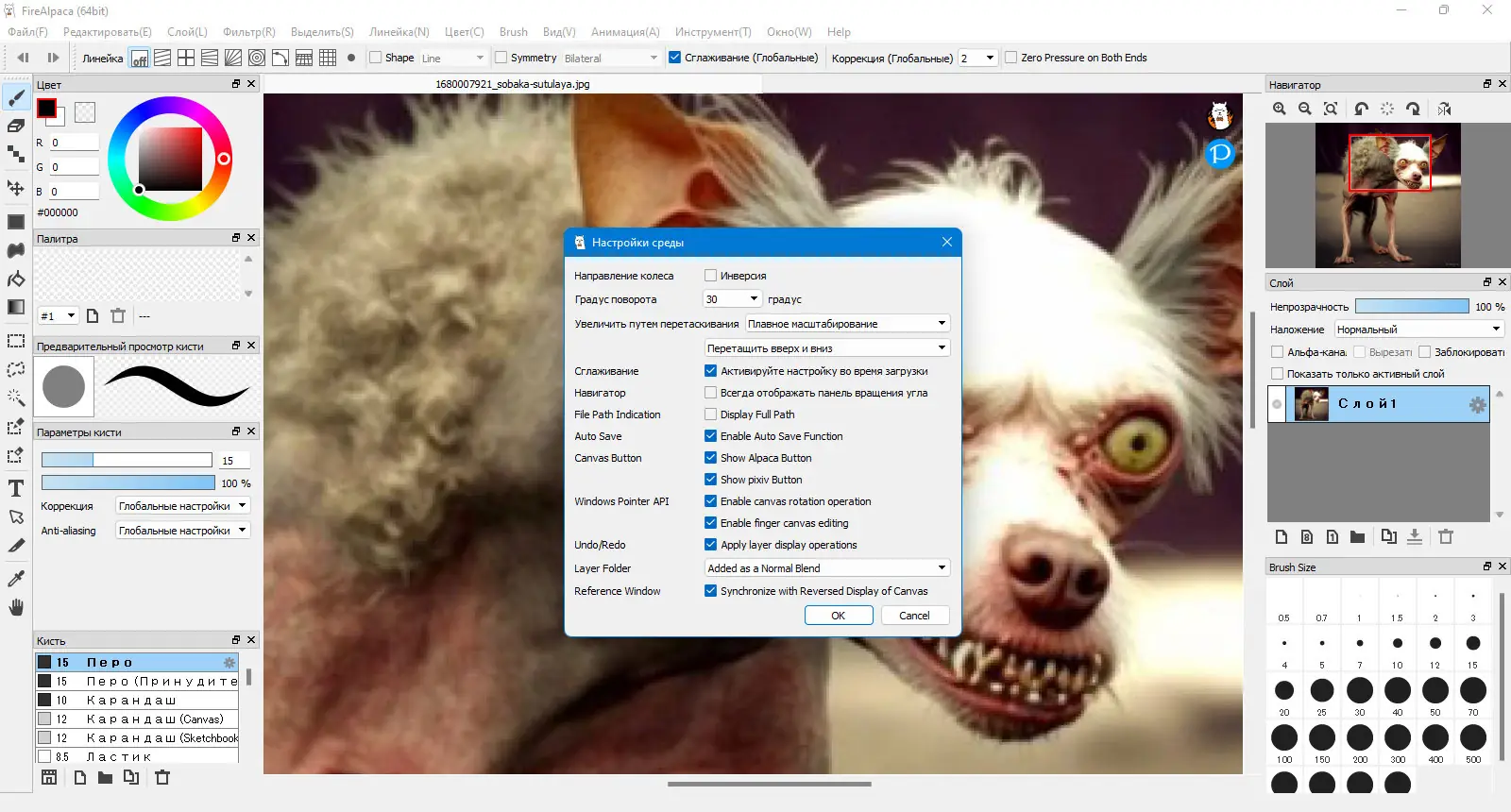Image resolution: width=1511 pixels, height=812 pixels.
Task: Delete brush using Кисть panel trash icon
Action: tap(162, 777)
